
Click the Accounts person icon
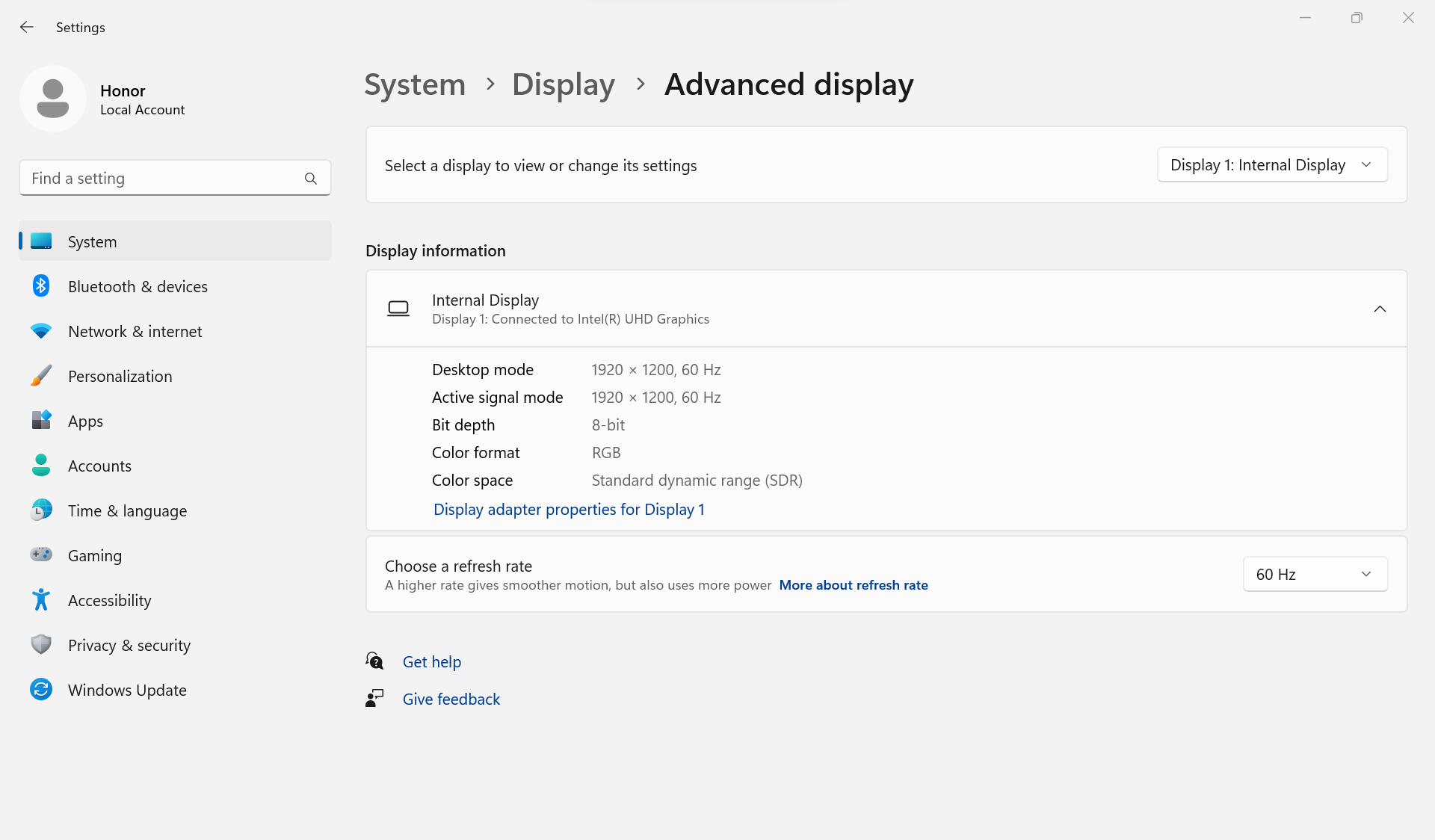(x=41, y=466)
